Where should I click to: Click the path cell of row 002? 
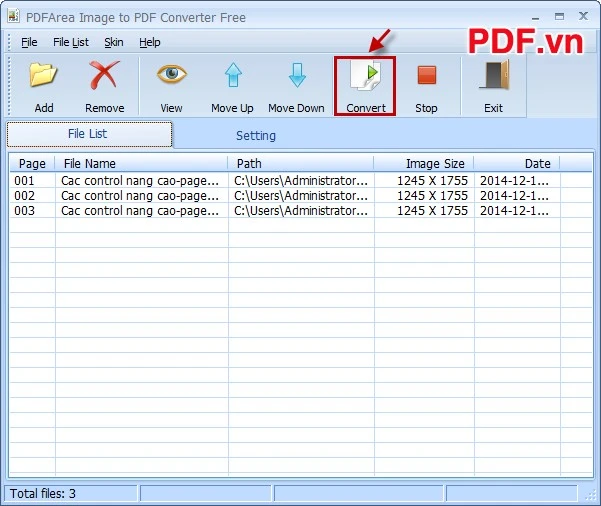click(x=301, y=196)
